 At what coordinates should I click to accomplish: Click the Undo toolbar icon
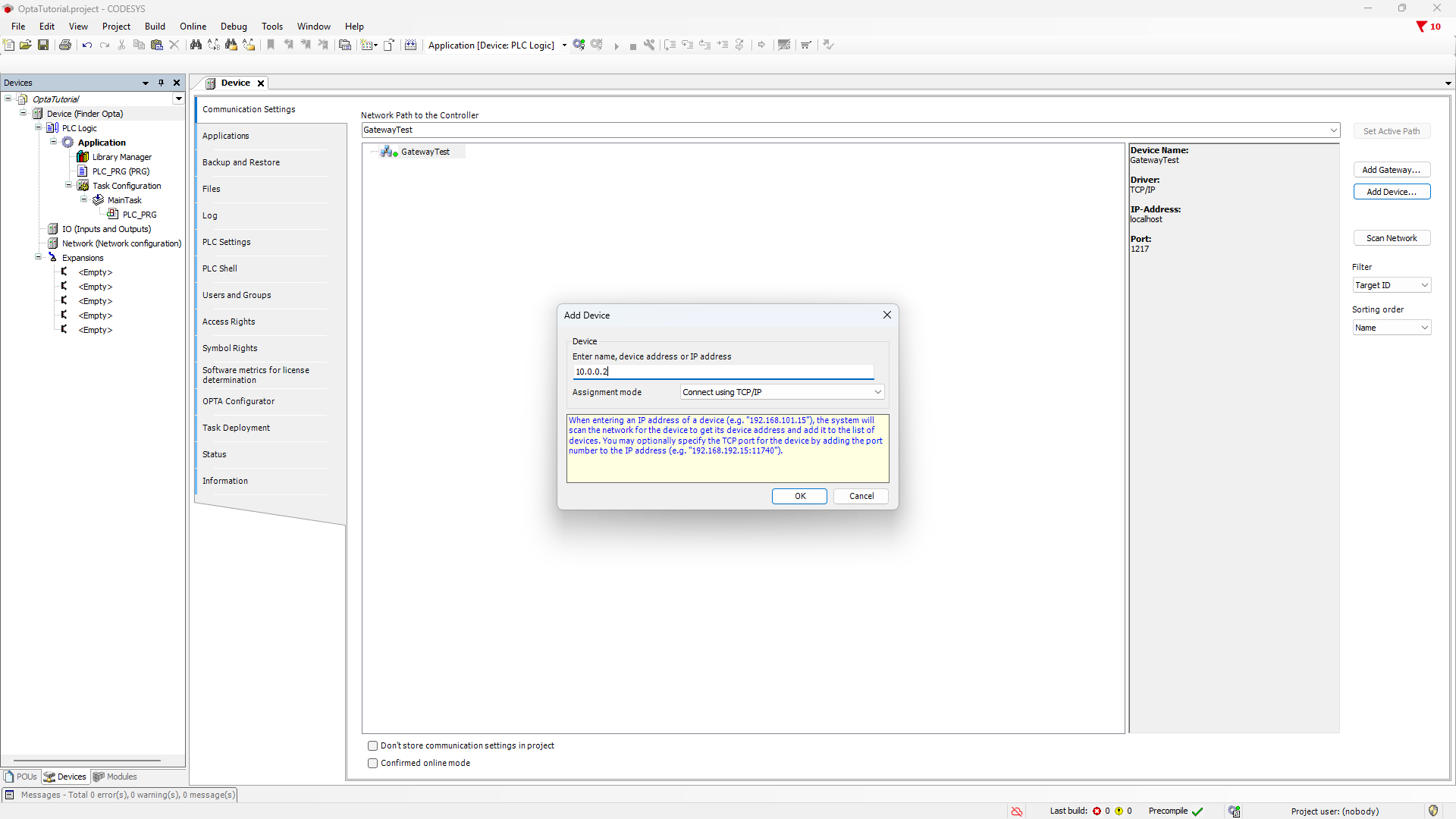(x=87, y=45)
